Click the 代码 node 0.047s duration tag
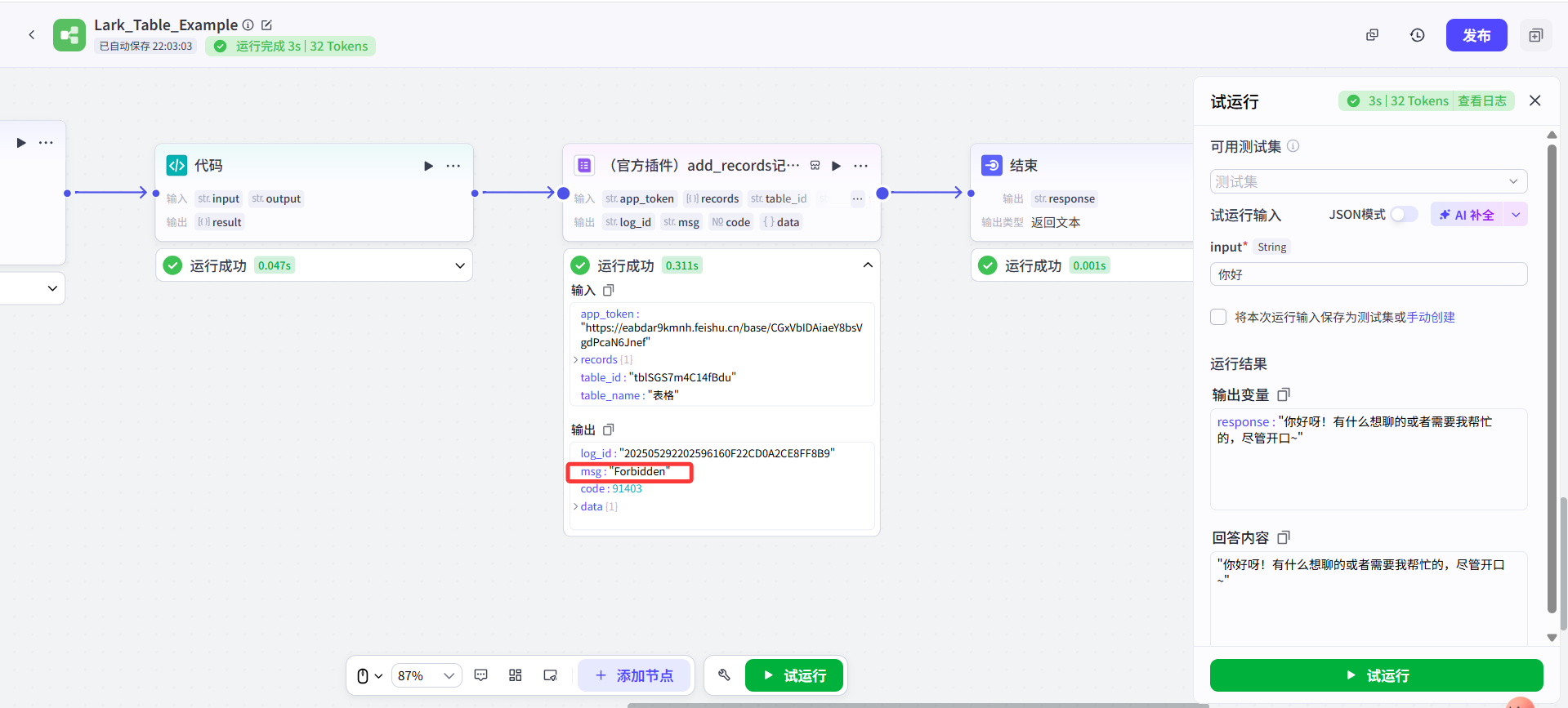The height and width of the screenshot is (708, 1568). point(275,265)
